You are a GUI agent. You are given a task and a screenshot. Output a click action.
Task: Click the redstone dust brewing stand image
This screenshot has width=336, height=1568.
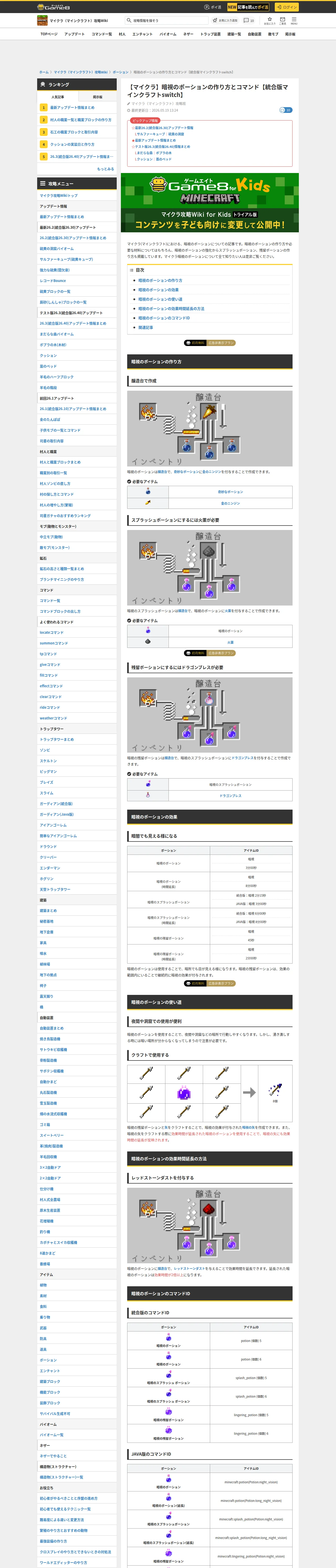(210, 1226)
